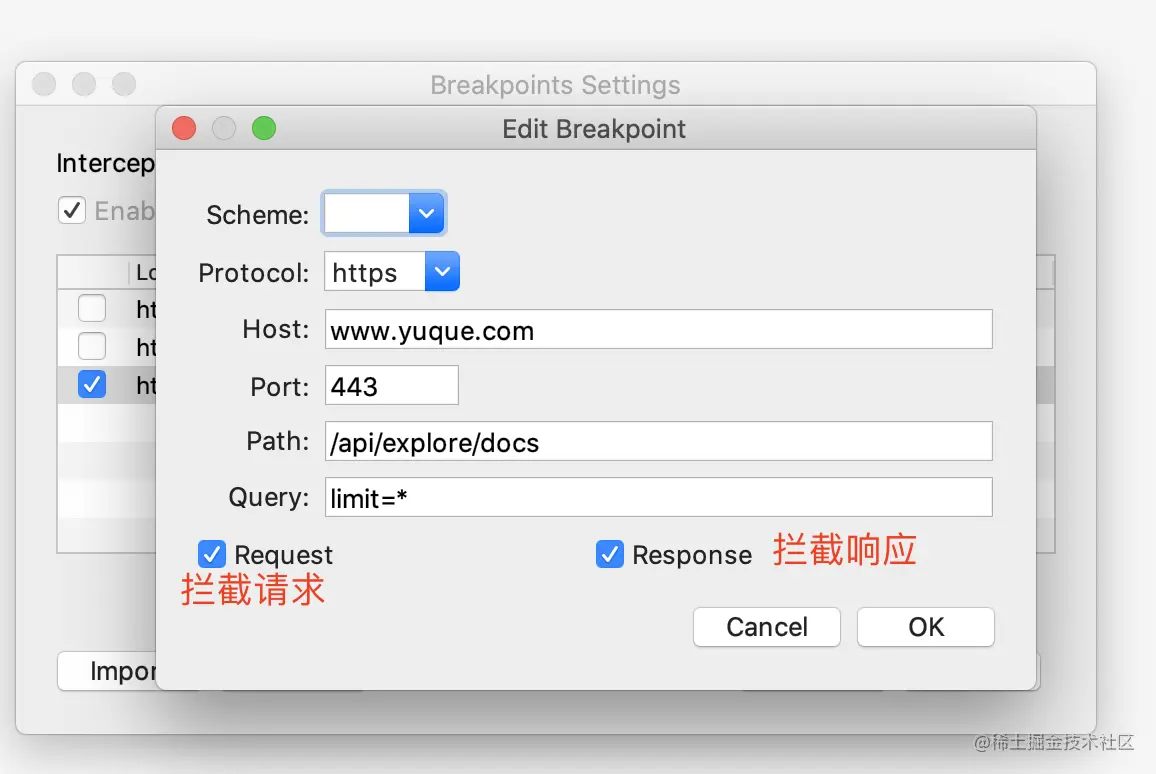This screenshot has height=774, width=1156.
Task: Select the highlighted third breakpoint row
Action: (108, 385)
